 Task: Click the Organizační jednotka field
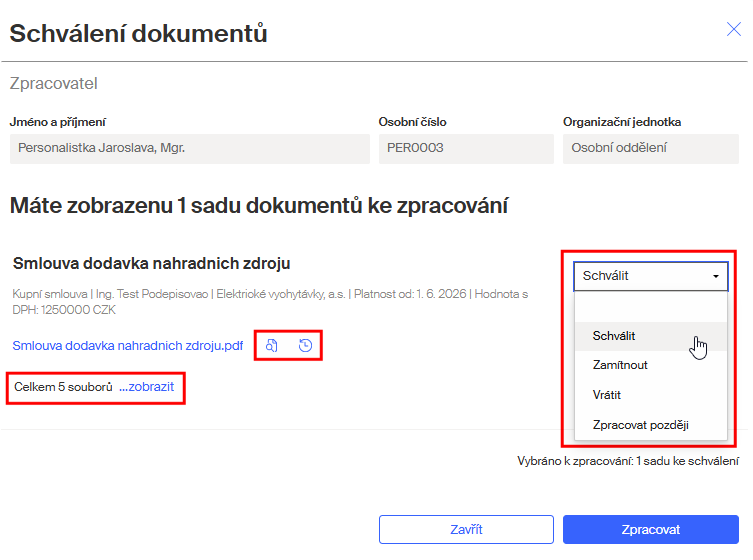pos(651,148)
